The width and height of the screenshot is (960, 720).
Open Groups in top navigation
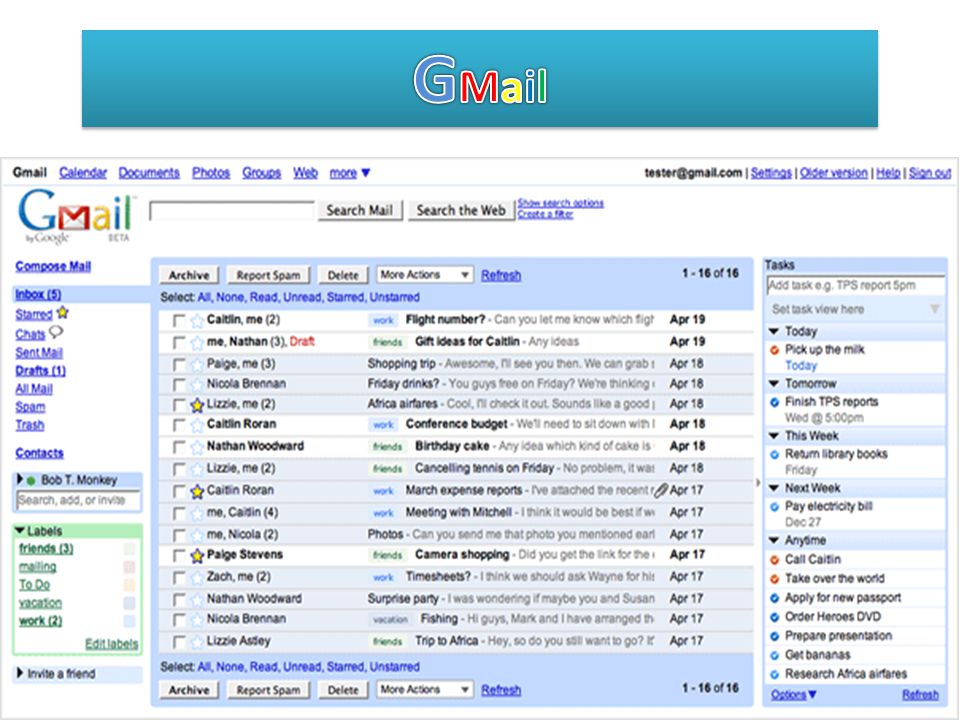point(261,173)
